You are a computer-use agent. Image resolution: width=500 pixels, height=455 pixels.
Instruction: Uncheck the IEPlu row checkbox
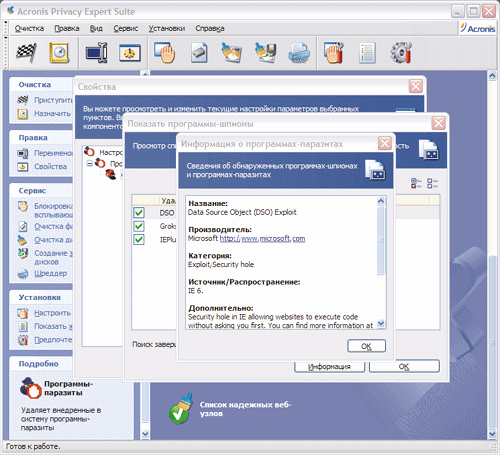point(139,240)
